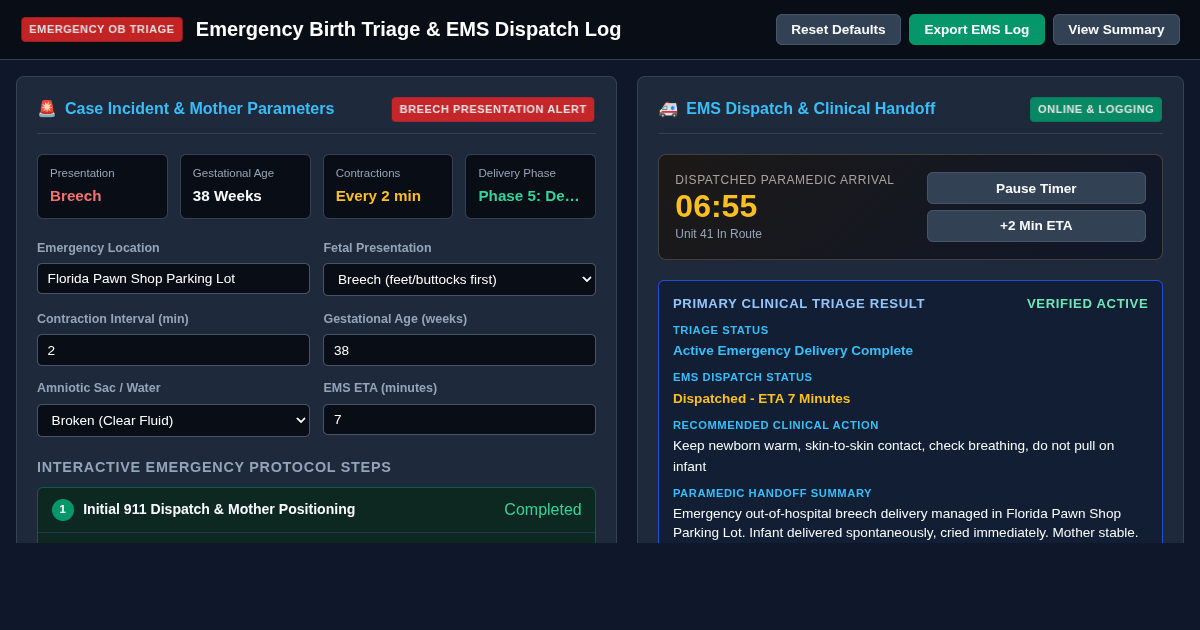Click Active Emergency Delivery Complete status
Image resolution: width=1200 pixels, height=630 pixels.
(x=793, y=351)
